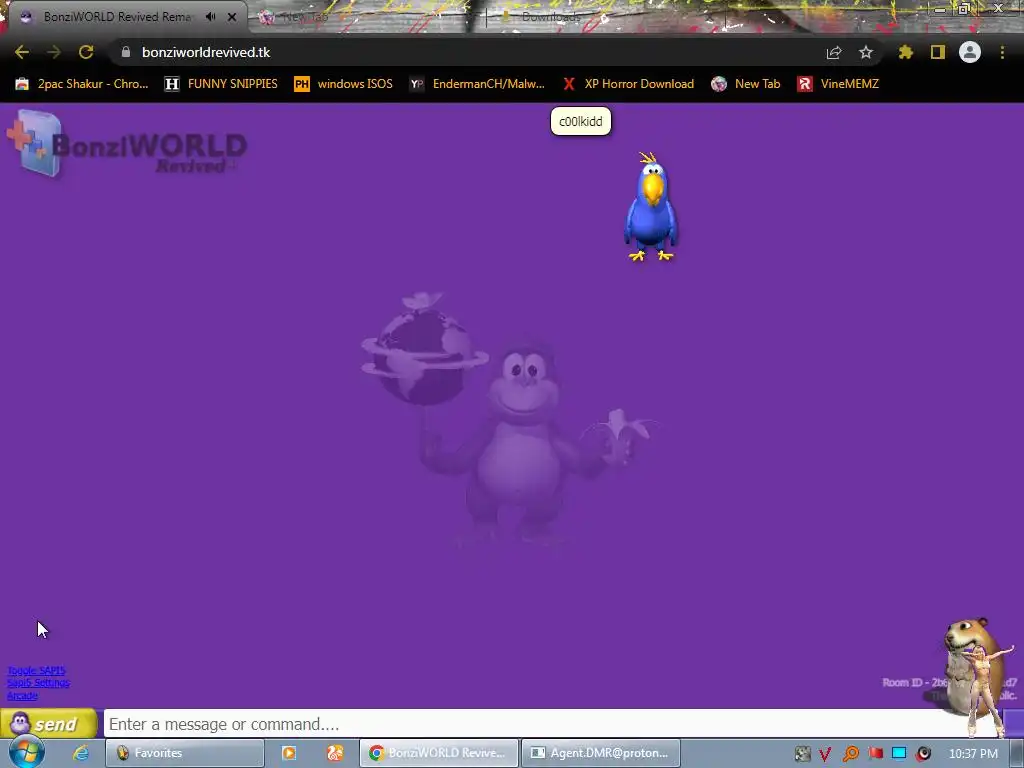Open the Favorites taskbar item

[185, 753]
